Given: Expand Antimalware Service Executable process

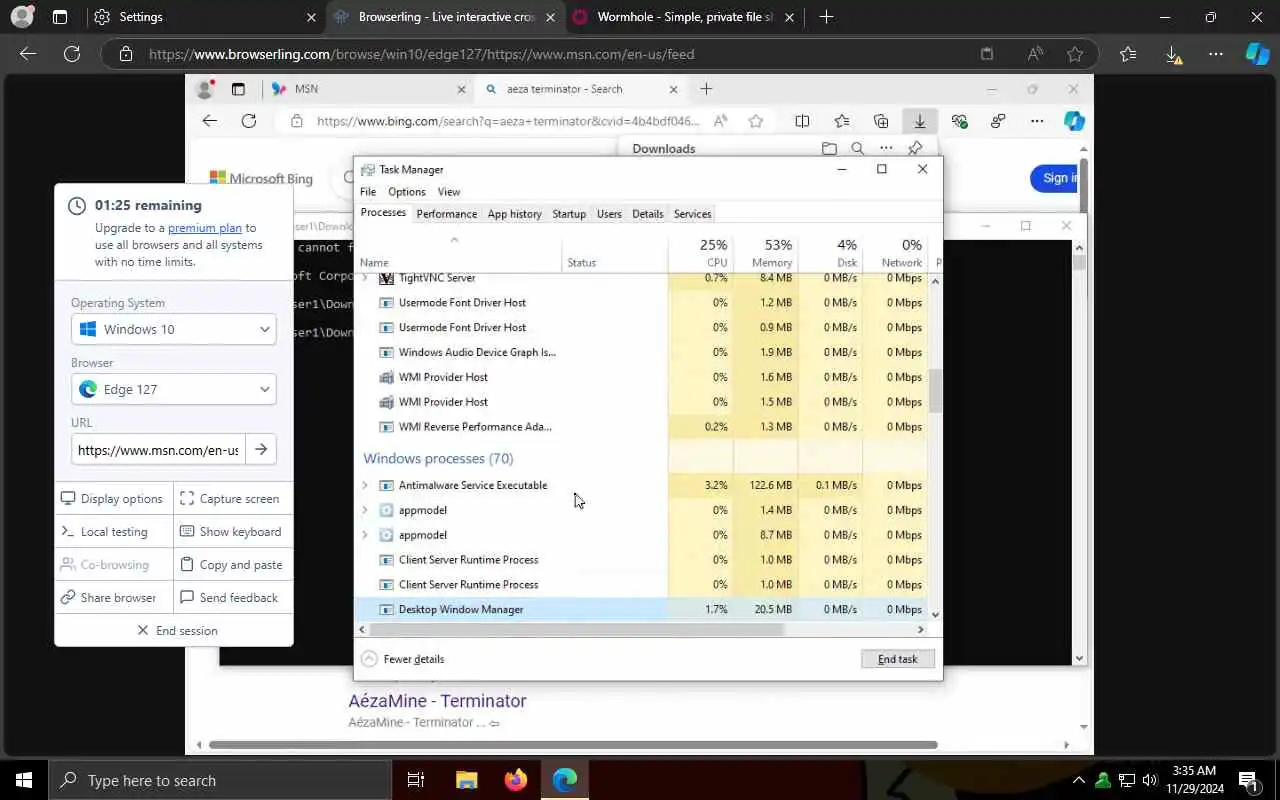Looking at the screenshot, I should click(x=364, y=485).
